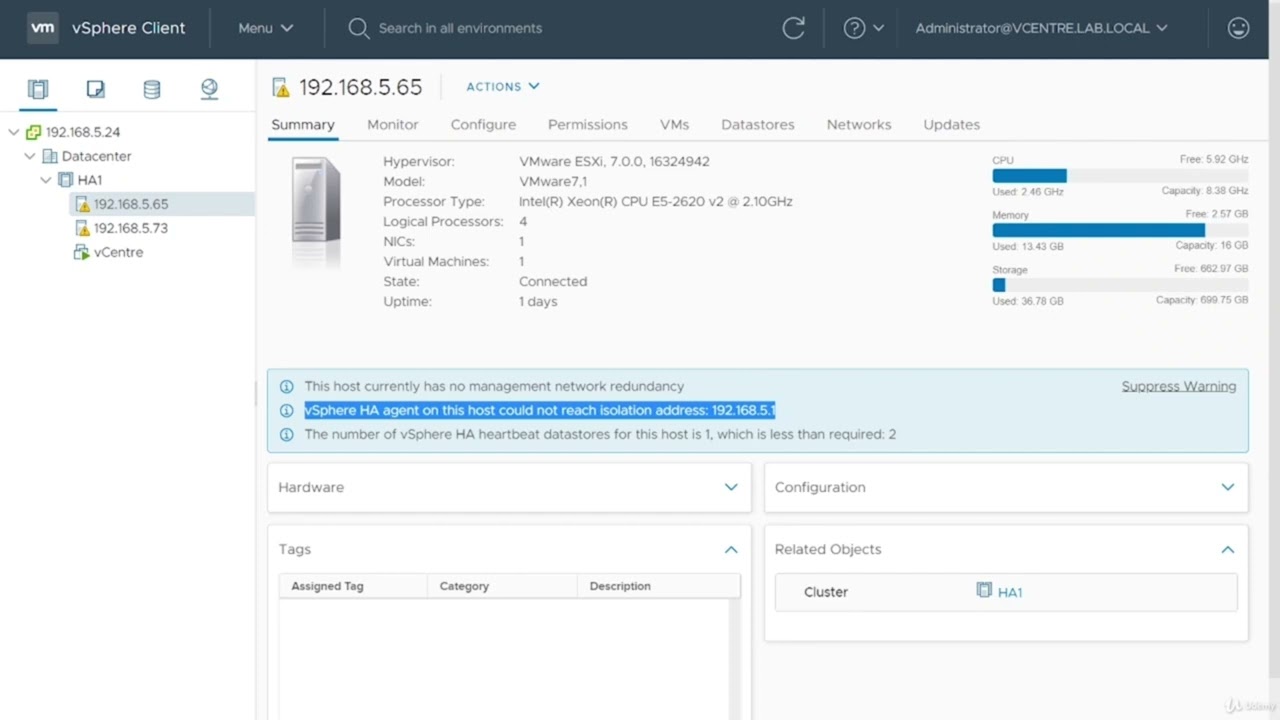Switch to the Configure tab

[483, 125]
